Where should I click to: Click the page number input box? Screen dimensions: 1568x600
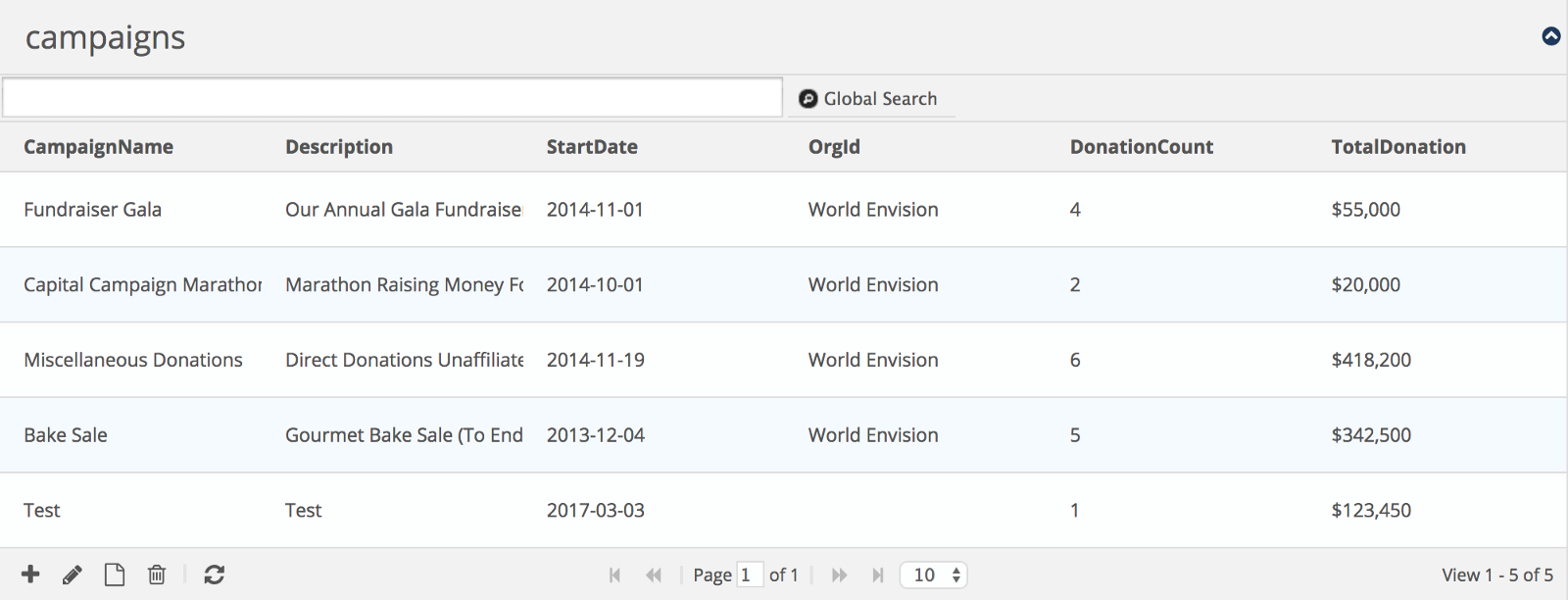pyautogui.click(x=750, y=575)
